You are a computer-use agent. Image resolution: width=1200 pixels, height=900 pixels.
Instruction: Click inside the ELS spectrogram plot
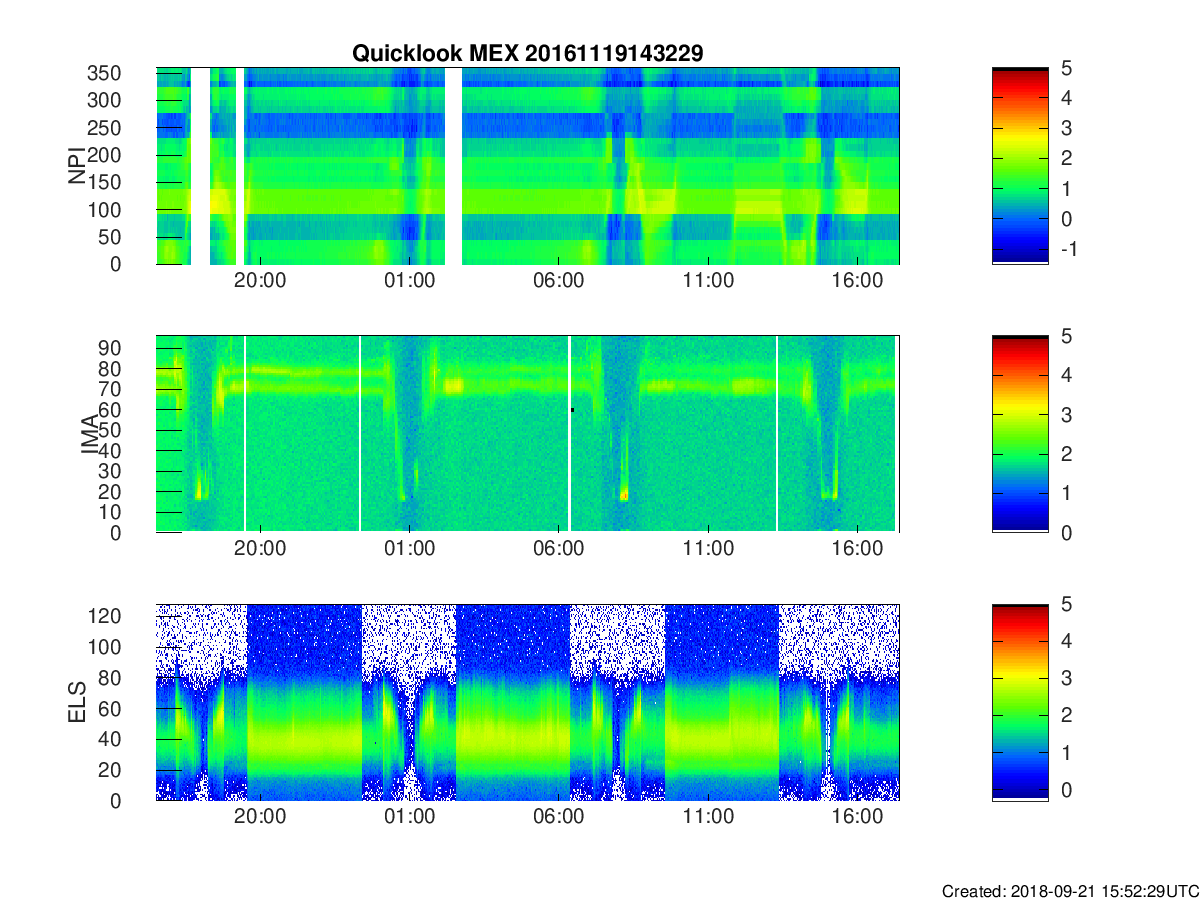click(x=527, y=702)
